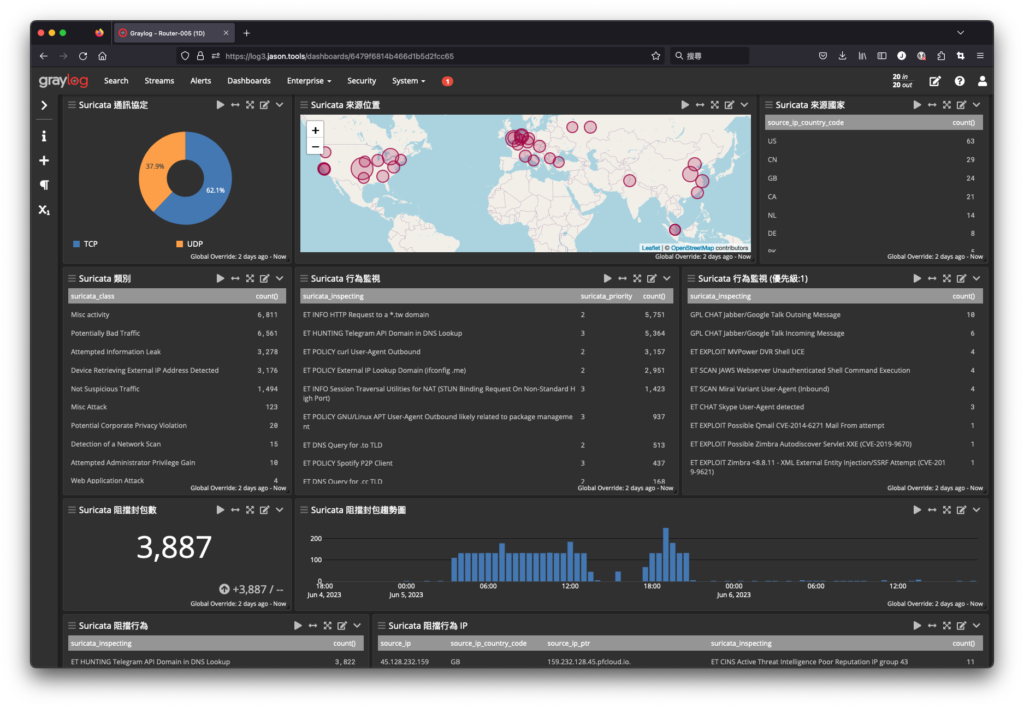This screenshot has height=708, width=1024.
Task: Open Suricata 類別 widget action menu
Action: pyautogui.click(x=280, y=279)
